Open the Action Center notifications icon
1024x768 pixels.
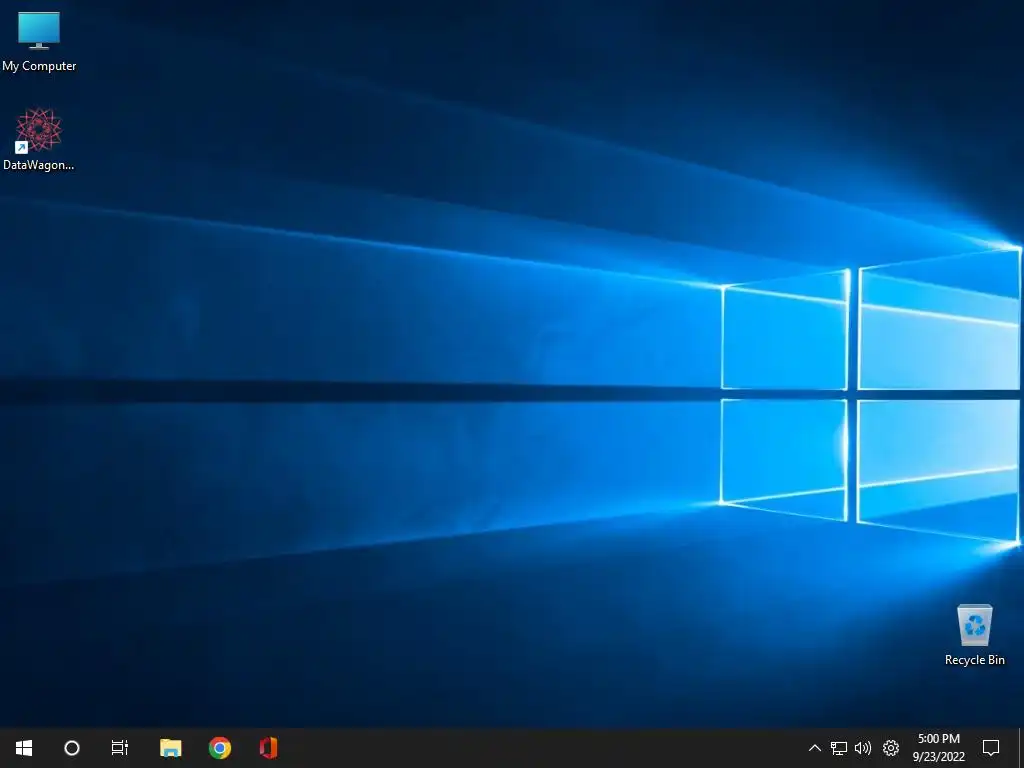[991, 748]
